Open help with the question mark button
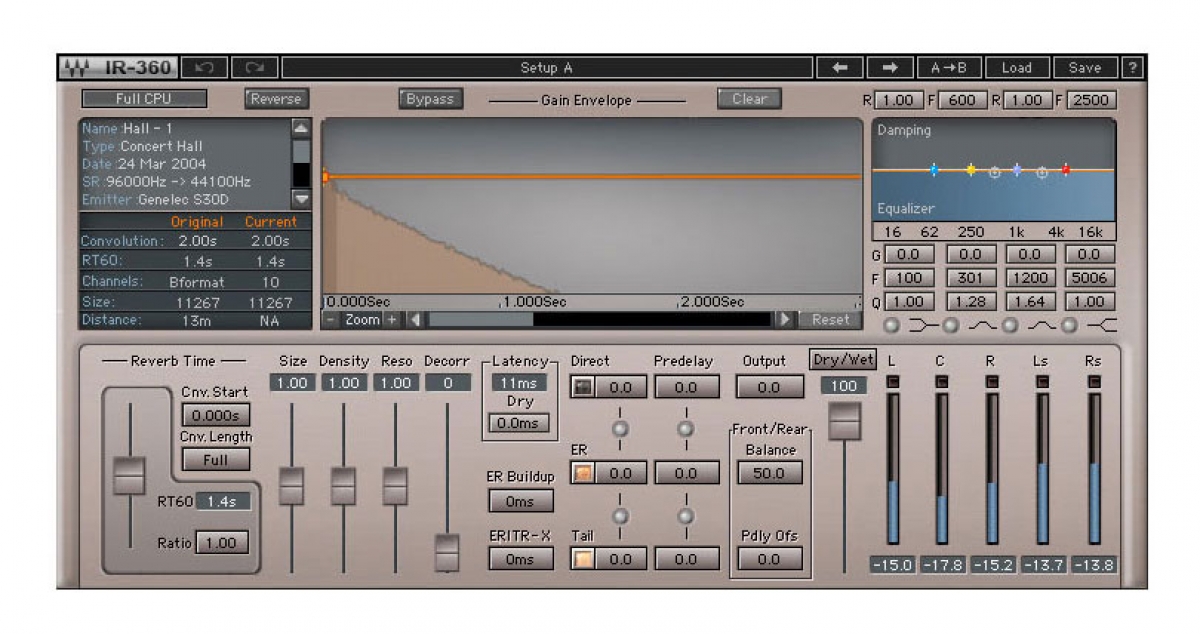This screenshot has height=634, width=1200. click(x=1132, y=68)
